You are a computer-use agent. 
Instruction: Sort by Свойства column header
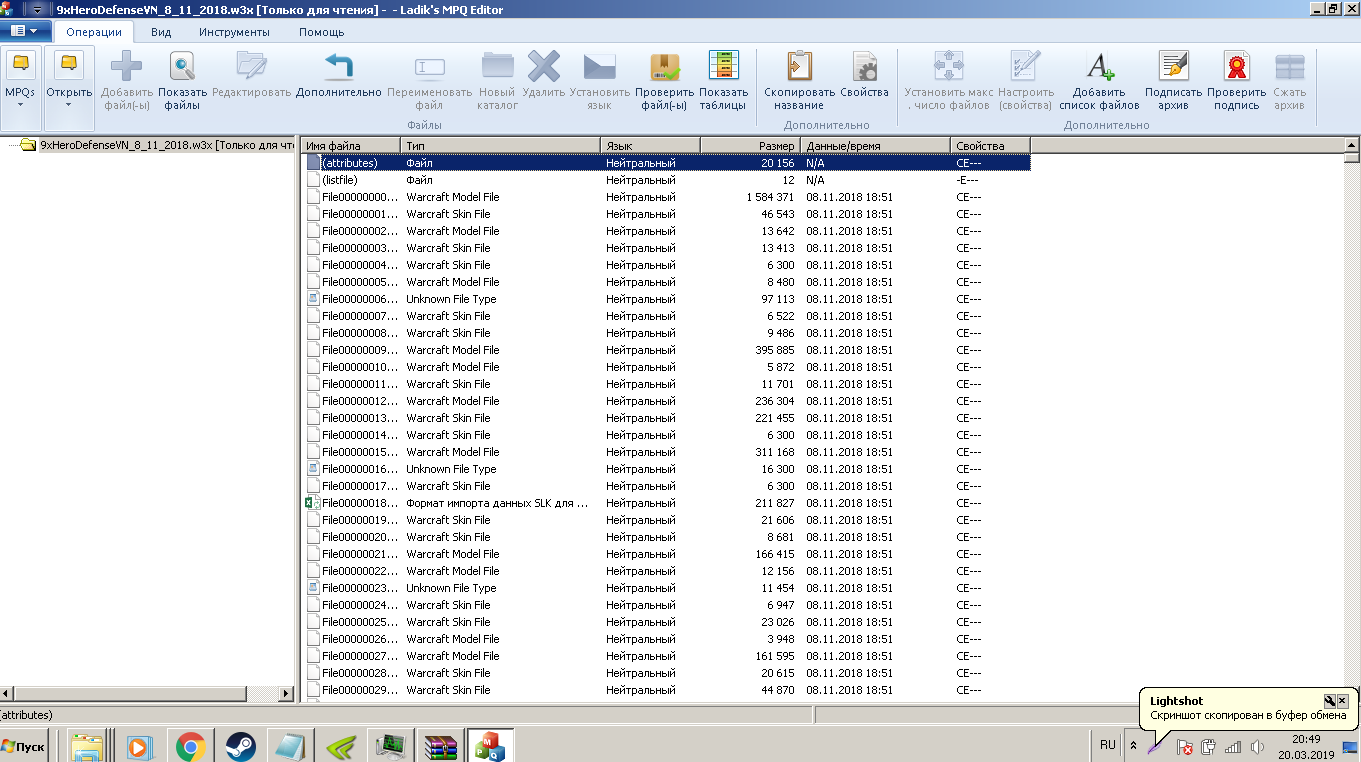(x=991, y=146)
